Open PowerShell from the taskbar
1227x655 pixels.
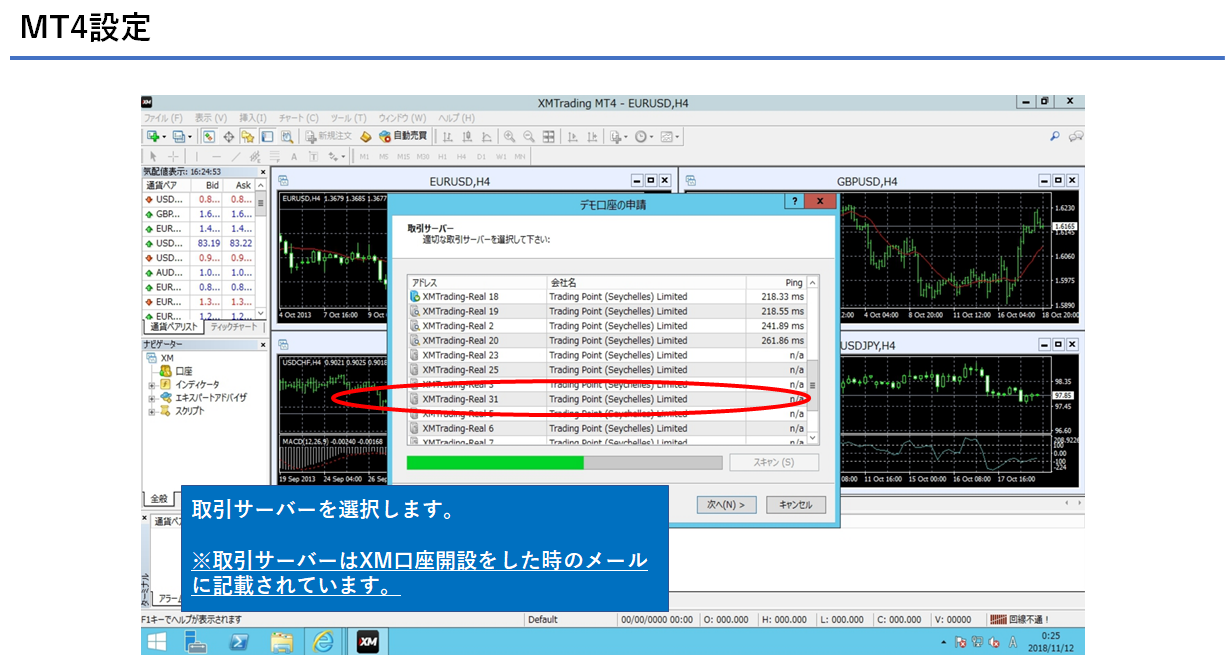click(239, 641)
